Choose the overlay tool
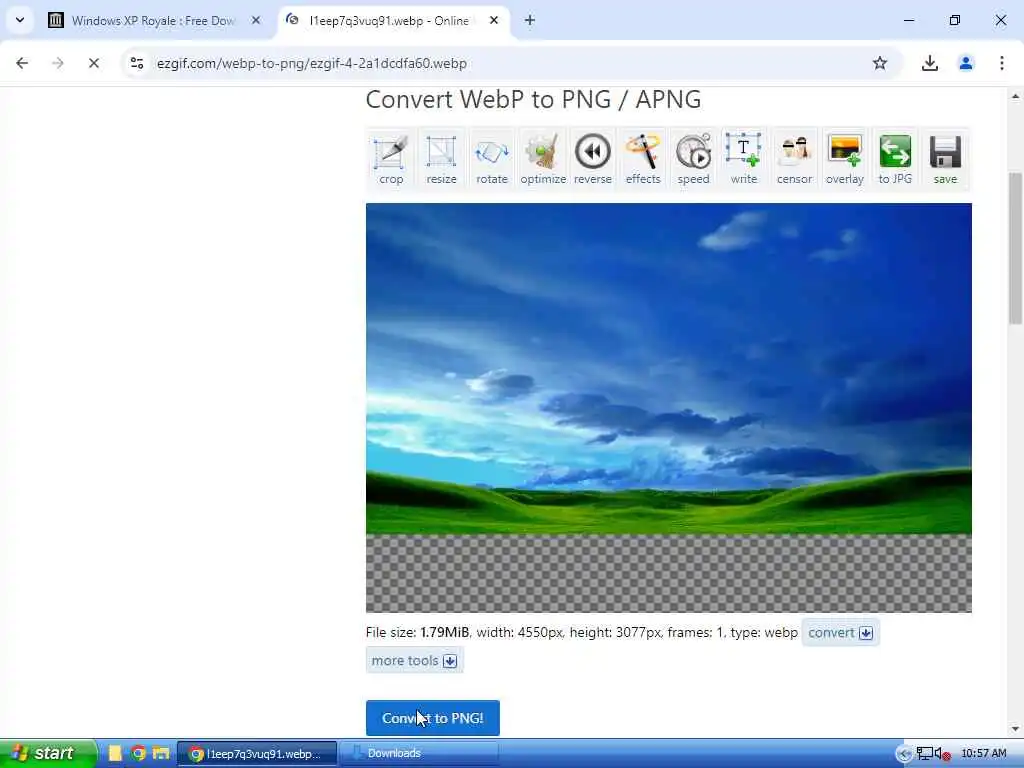Viewport: 1024px width, 768px height. click(844, 159)
